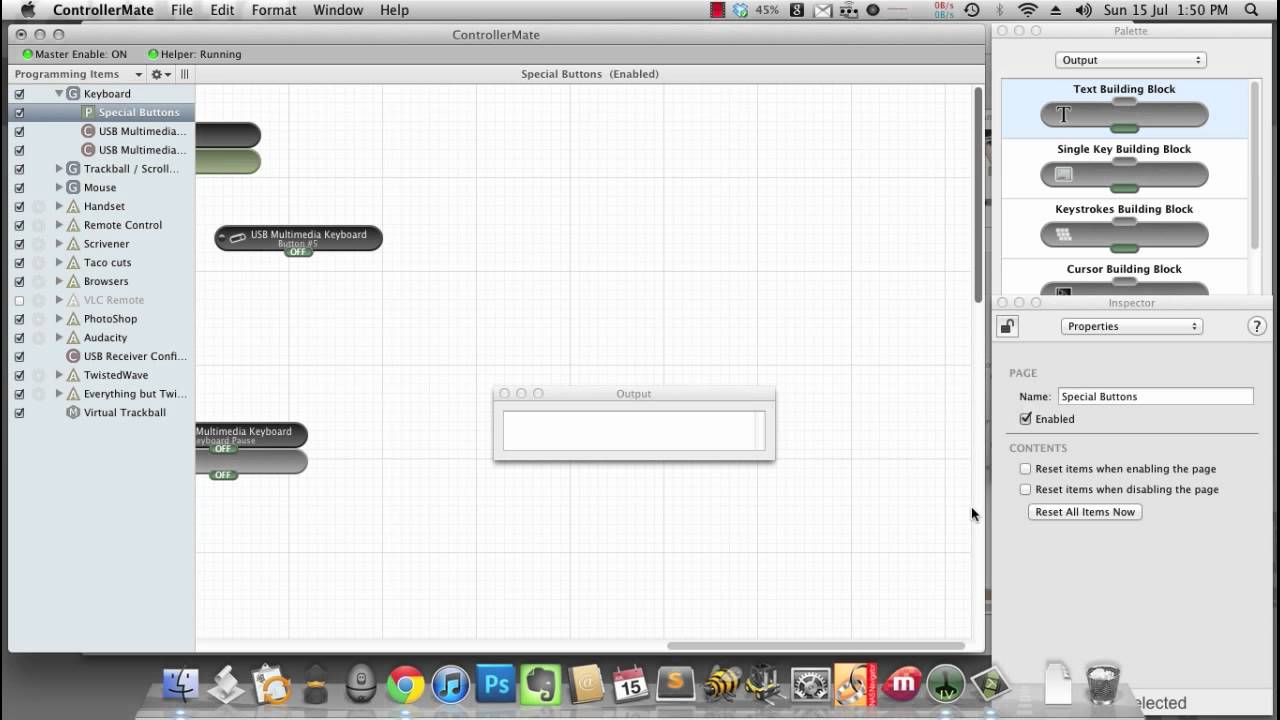Open the Inspector Properties dropdown
The width and height of the screenshot is (1280, 720).
click(1131, 326)
